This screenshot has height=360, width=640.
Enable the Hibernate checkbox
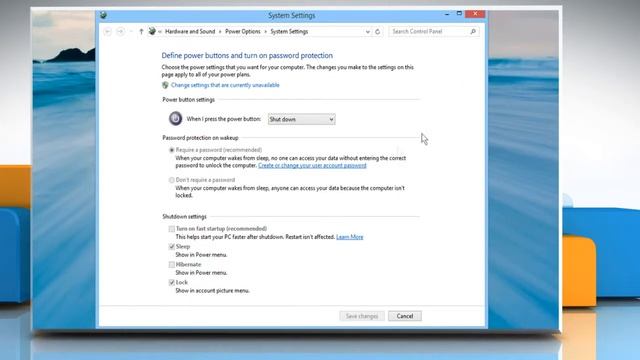pyautogui.click(x=172, y=264)
